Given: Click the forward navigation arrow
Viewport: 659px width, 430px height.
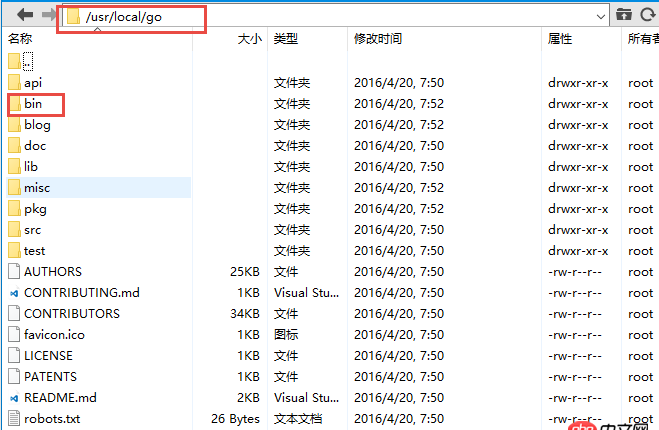Looking at the screenshot, I should pyautogui.click(x=49, y=15).
